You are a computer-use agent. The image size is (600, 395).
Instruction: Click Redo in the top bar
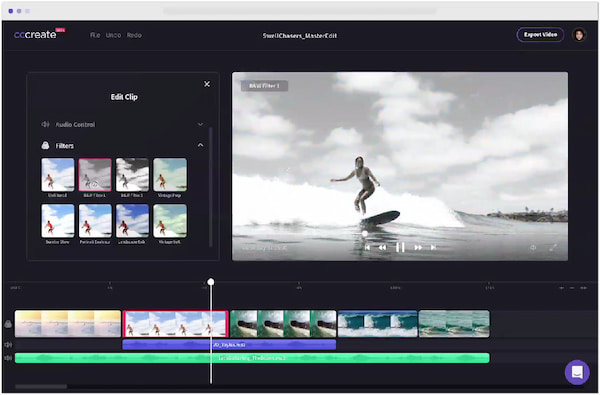134,35
